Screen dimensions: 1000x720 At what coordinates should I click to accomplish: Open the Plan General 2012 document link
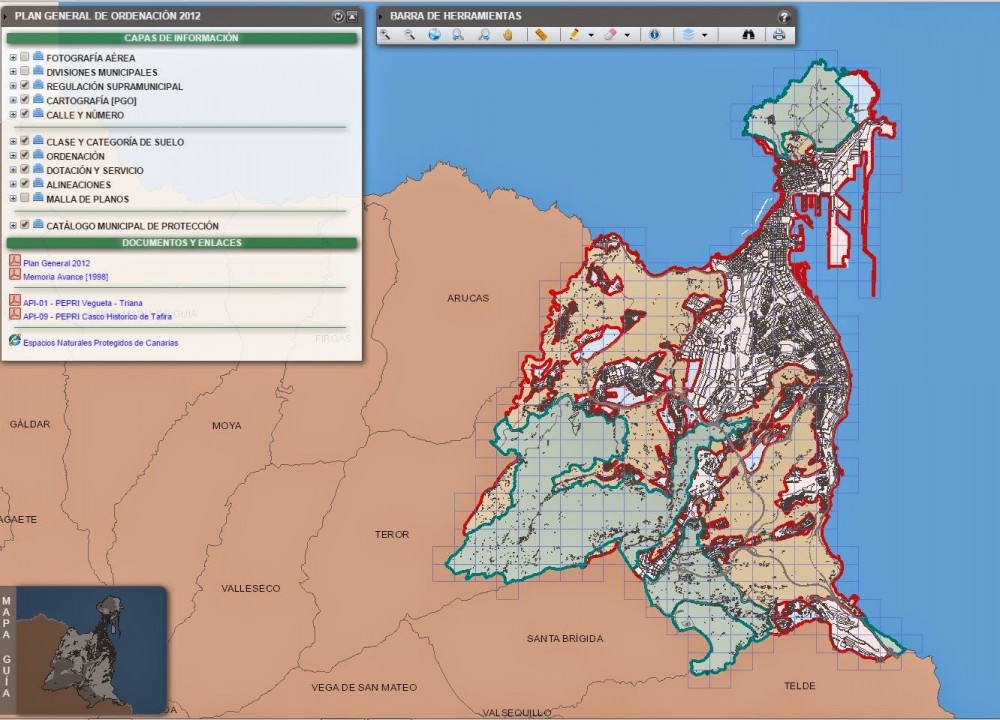pos(57,263)
